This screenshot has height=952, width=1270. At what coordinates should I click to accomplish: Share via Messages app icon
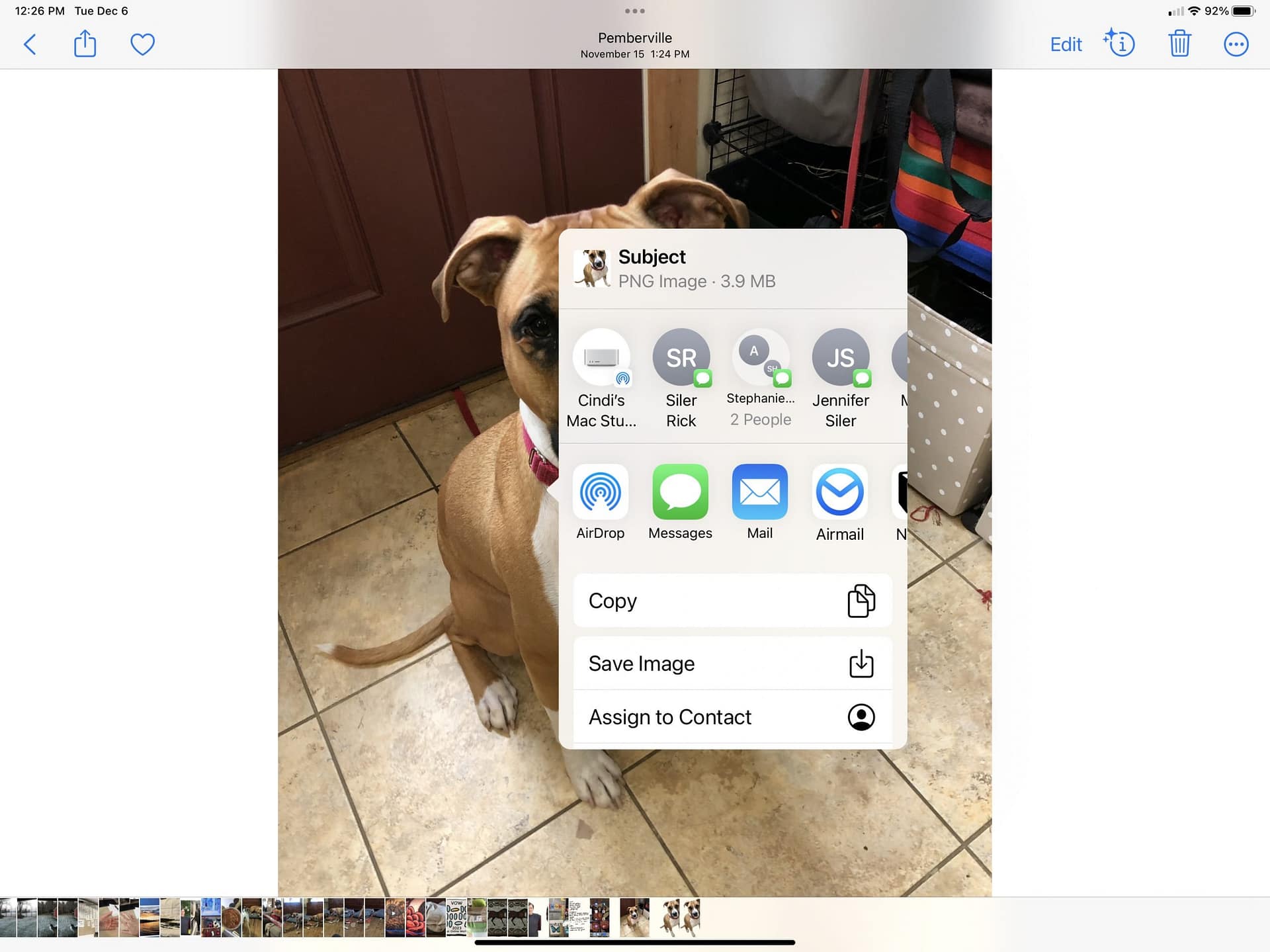point(680,492)
